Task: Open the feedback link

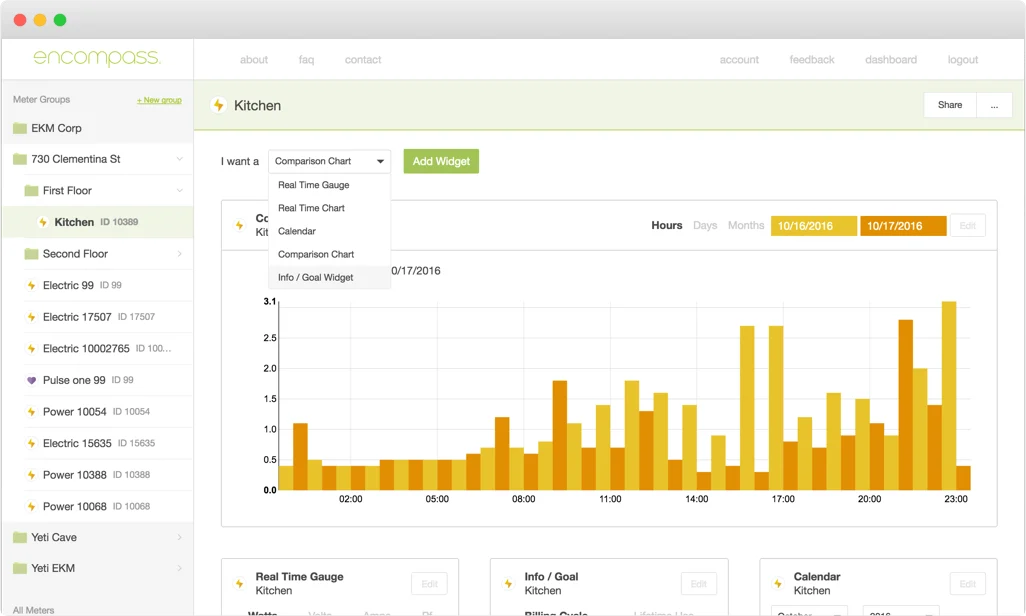Action: pos(812,60)
